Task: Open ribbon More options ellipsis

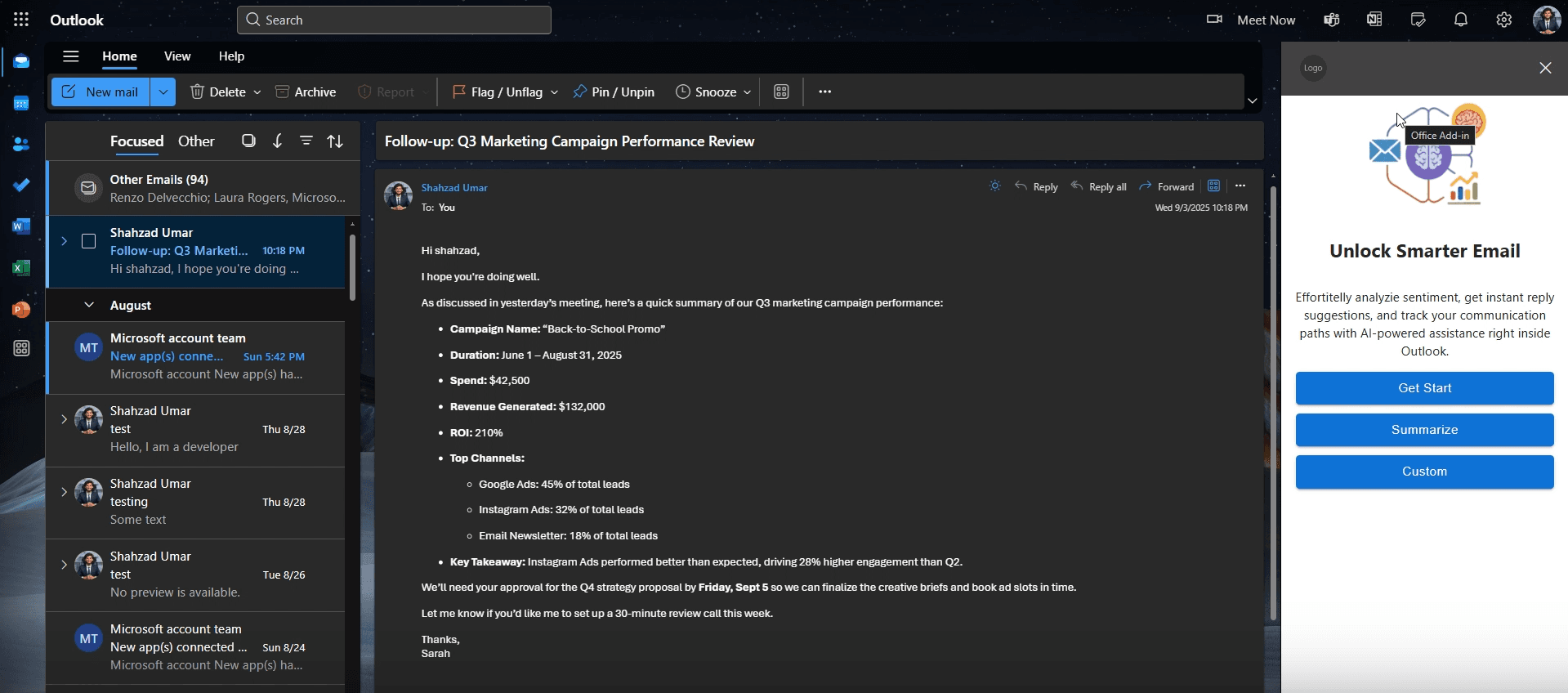Action: tap(825, 92)
